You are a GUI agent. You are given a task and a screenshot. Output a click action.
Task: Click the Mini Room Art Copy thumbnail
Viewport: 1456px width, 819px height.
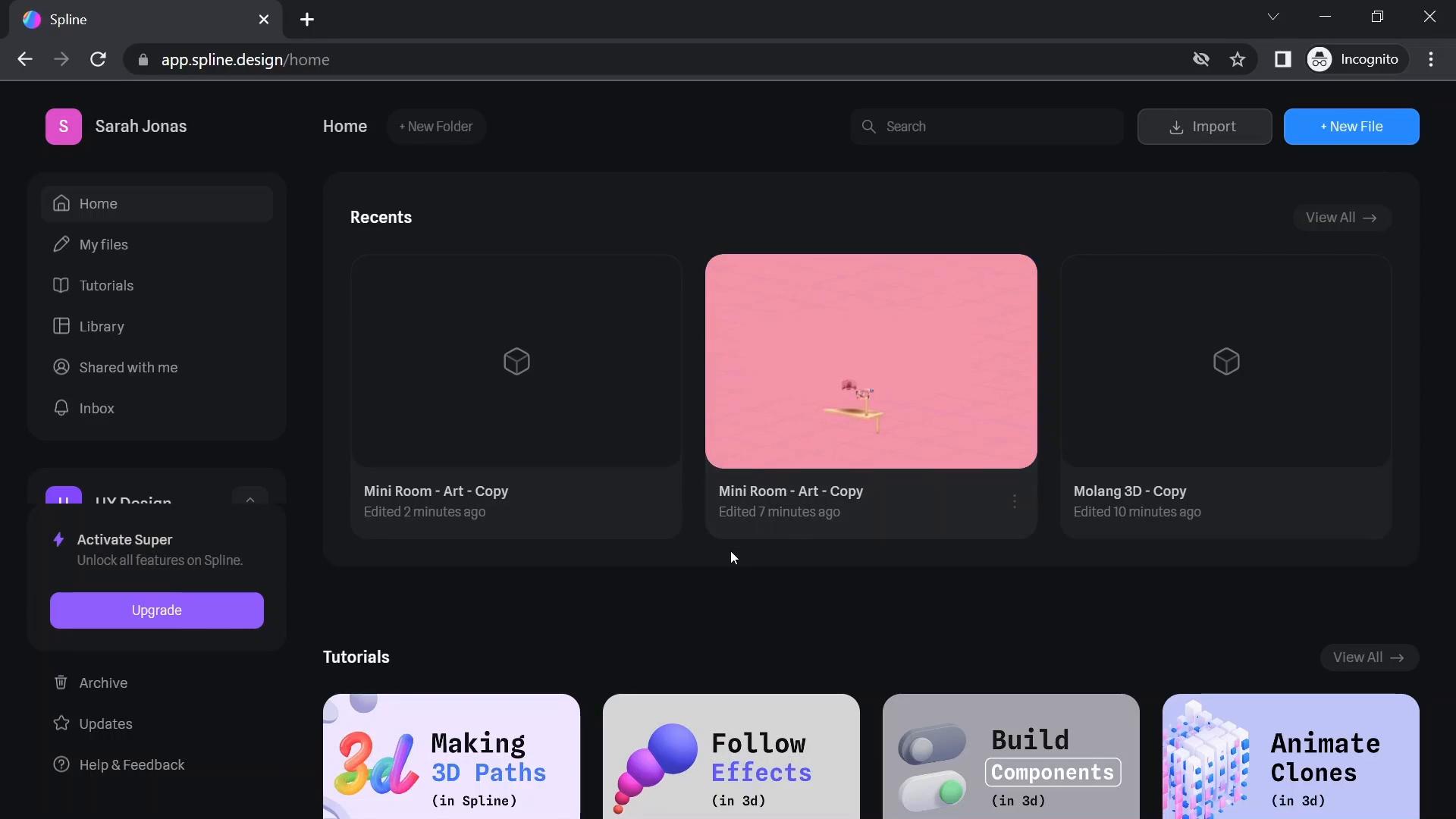(871, 361)
